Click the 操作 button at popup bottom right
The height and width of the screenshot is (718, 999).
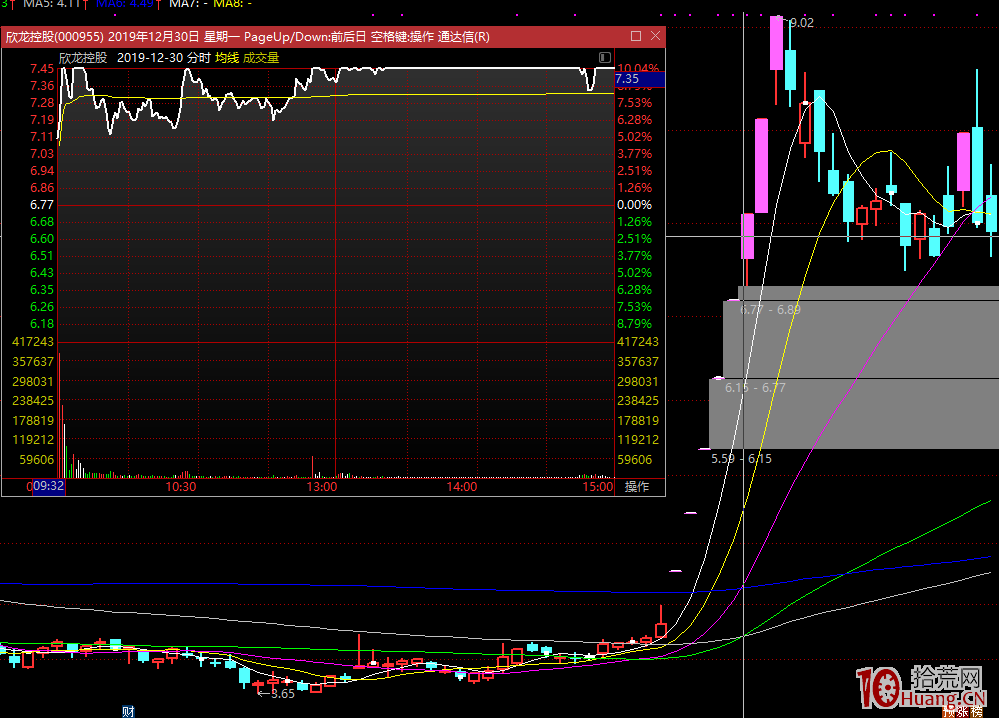tap(637, 487)
